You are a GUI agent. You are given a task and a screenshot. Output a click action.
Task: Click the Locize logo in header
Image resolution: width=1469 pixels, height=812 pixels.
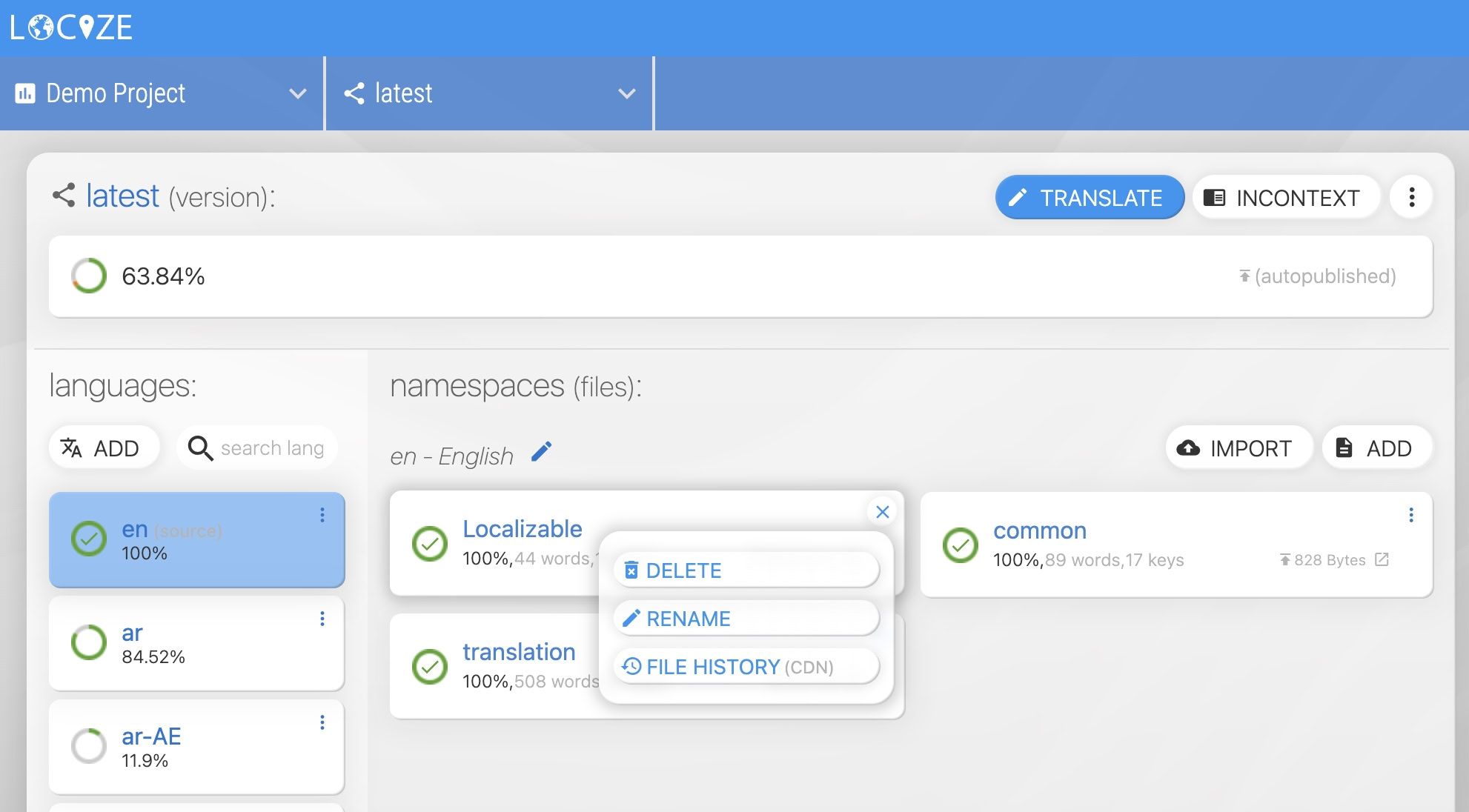click(71, 27)
